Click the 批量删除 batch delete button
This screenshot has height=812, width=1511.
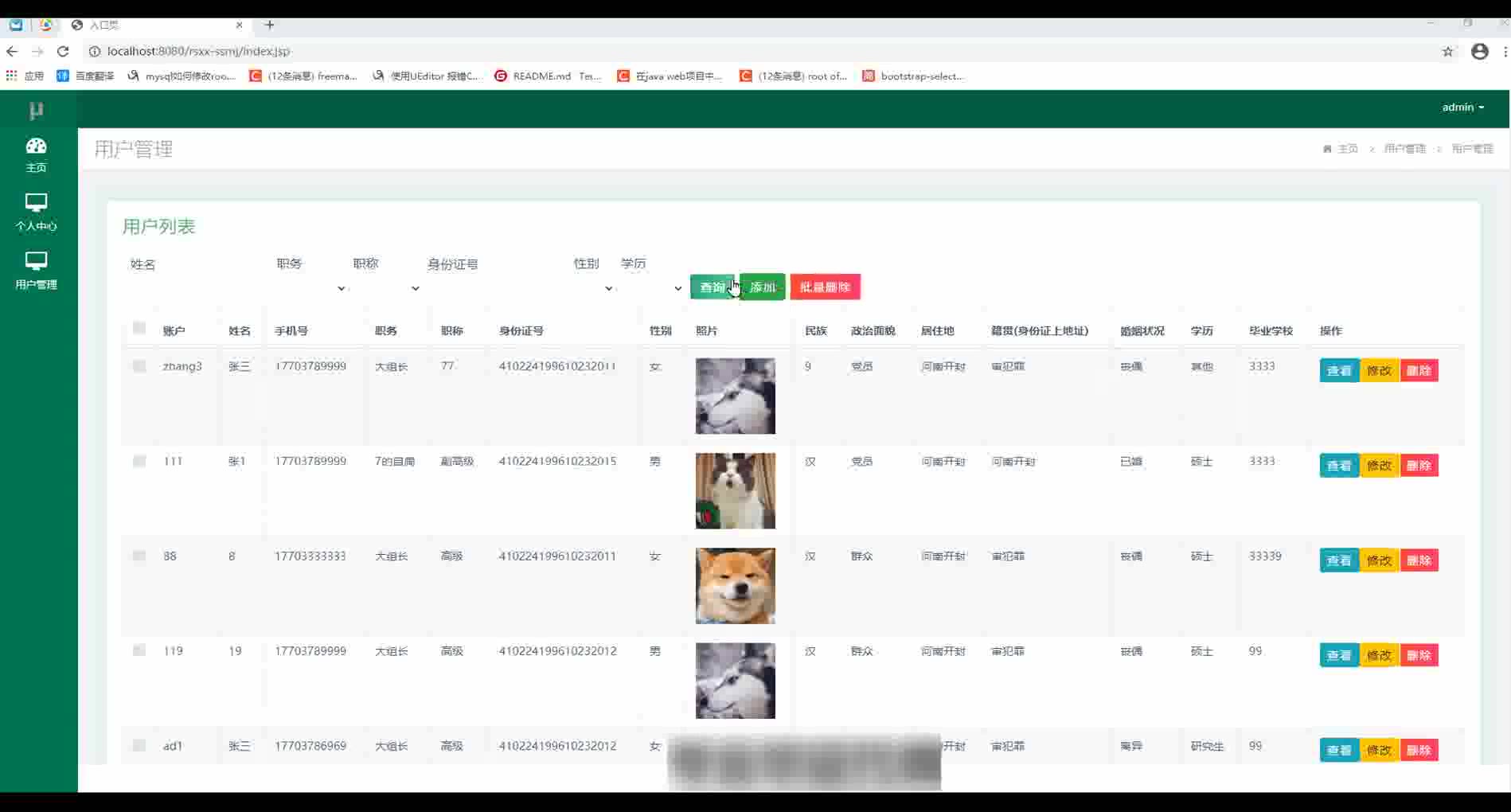click(x=826, y=287)
